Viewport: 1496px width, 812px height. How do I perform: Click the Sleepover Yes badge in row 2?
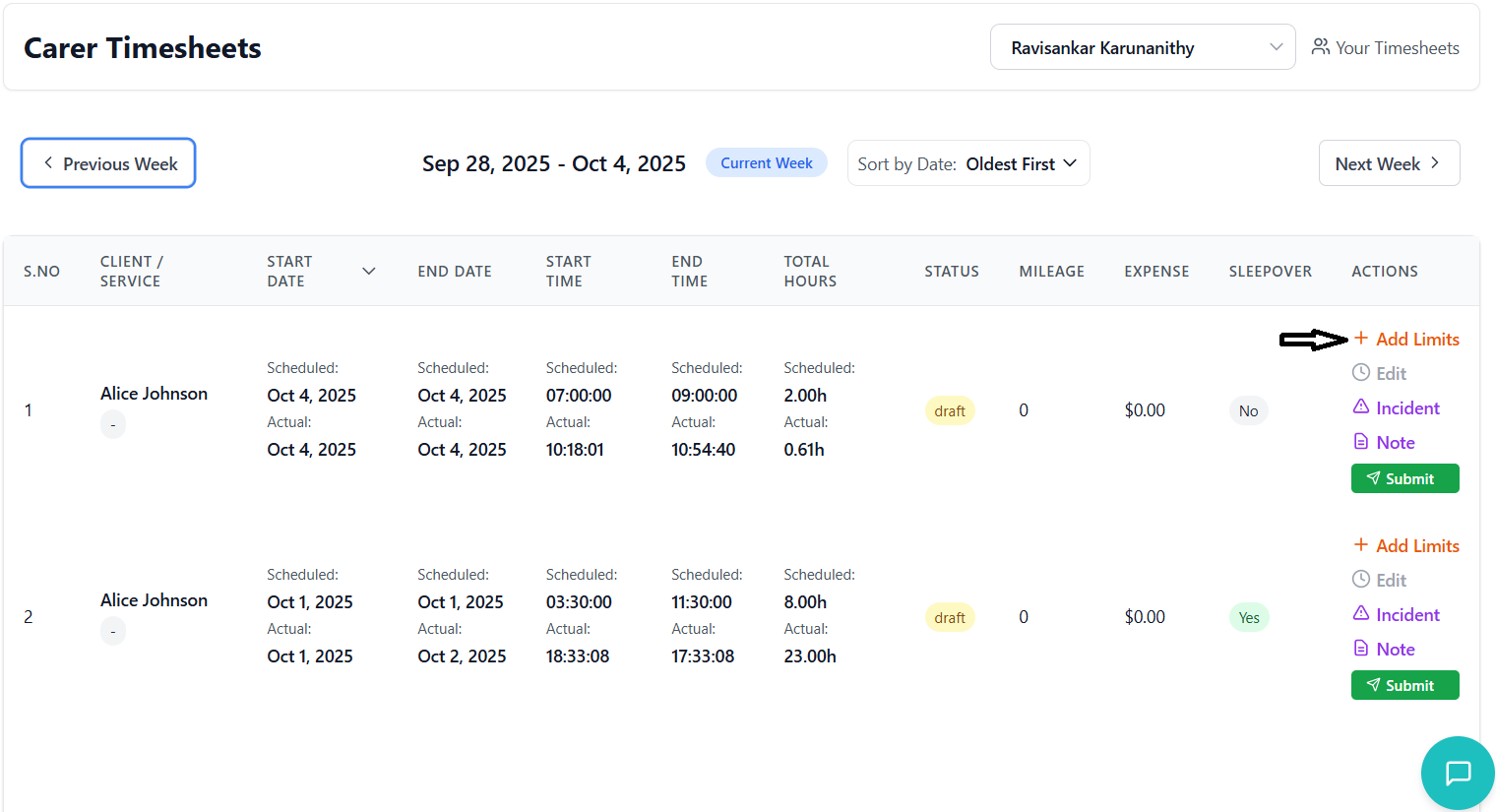point(1248,617)
